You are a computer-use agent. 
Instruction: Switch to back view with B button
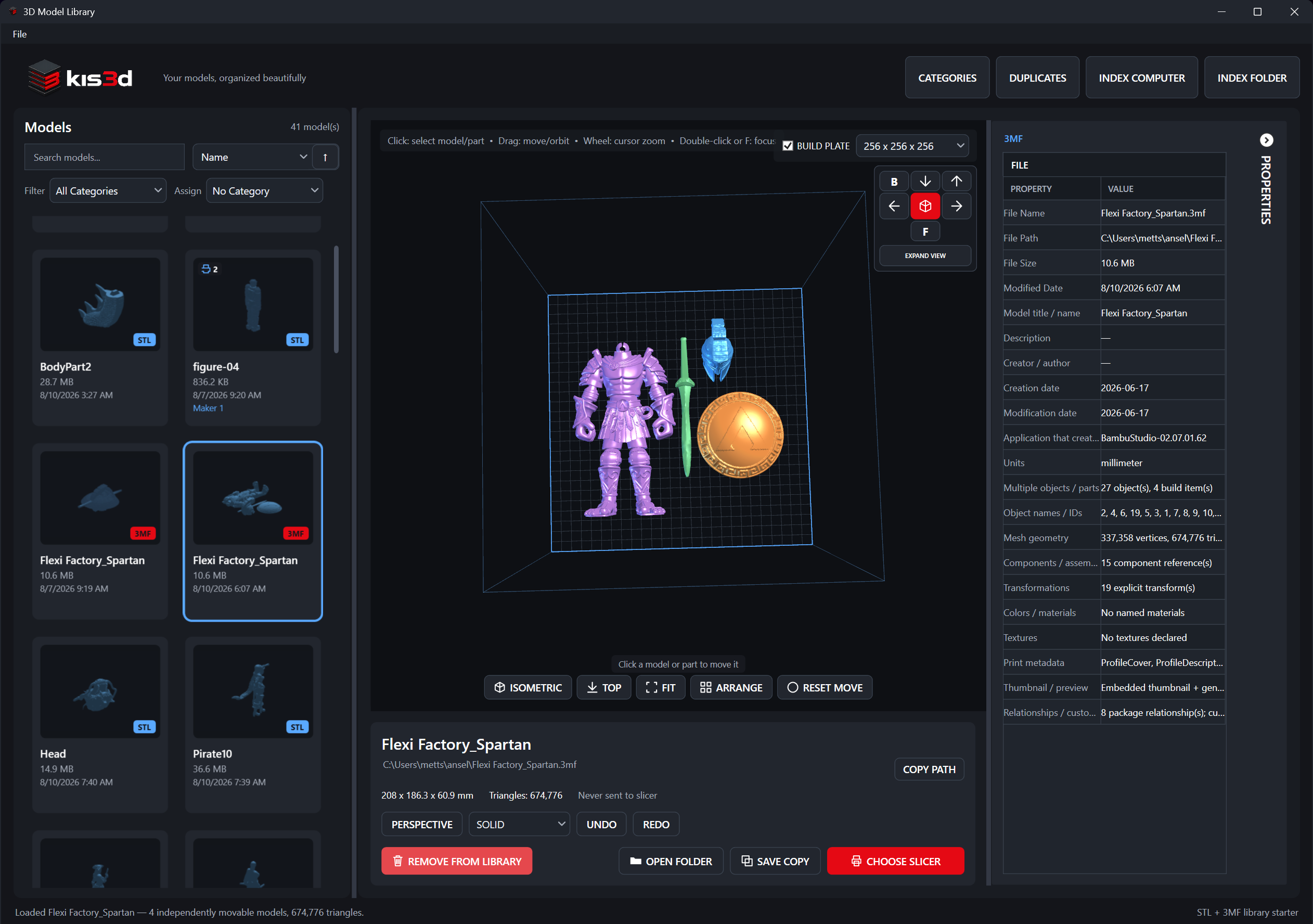[x=894, y=181]
